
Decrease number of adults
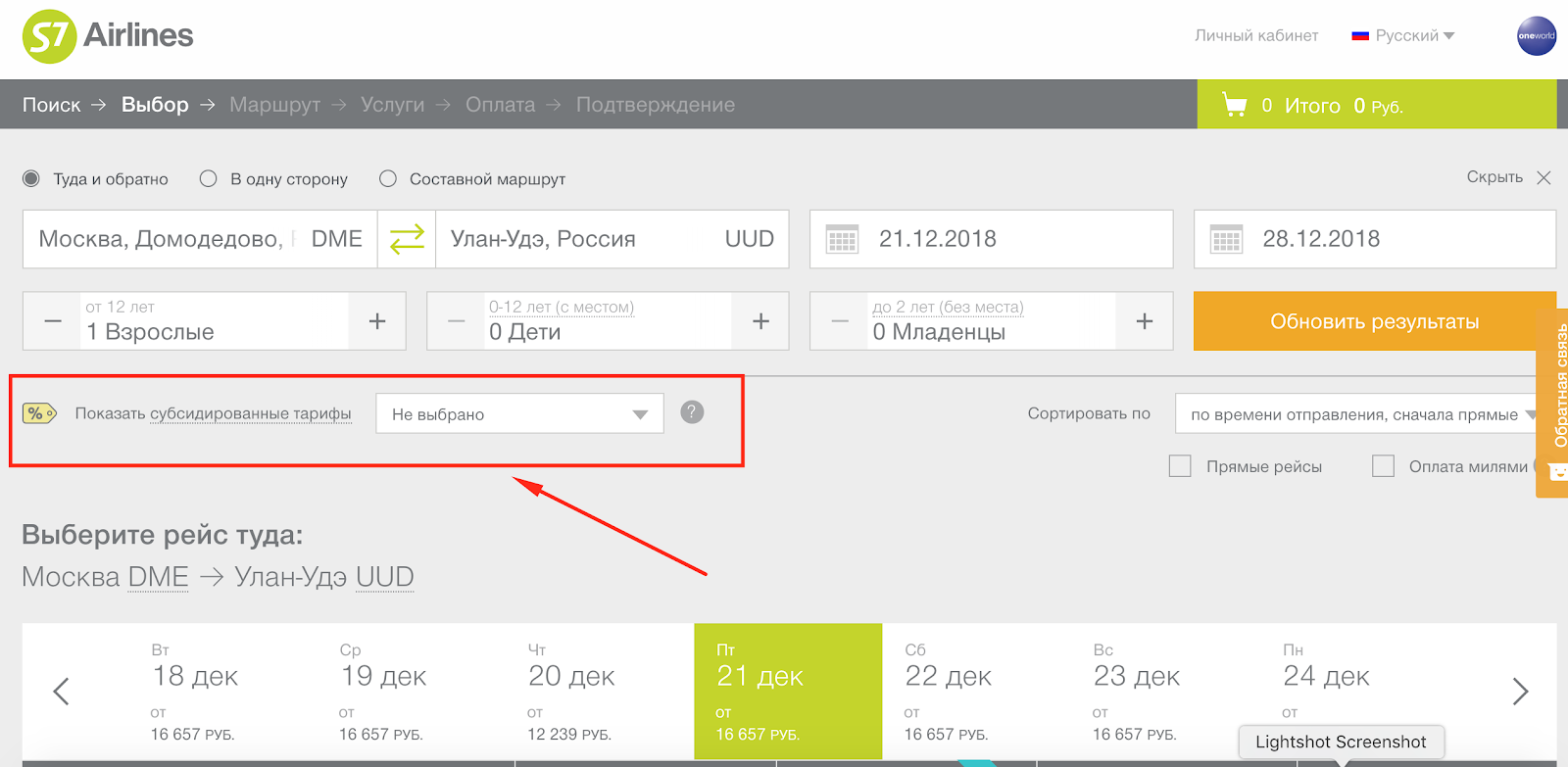[53, 321]
